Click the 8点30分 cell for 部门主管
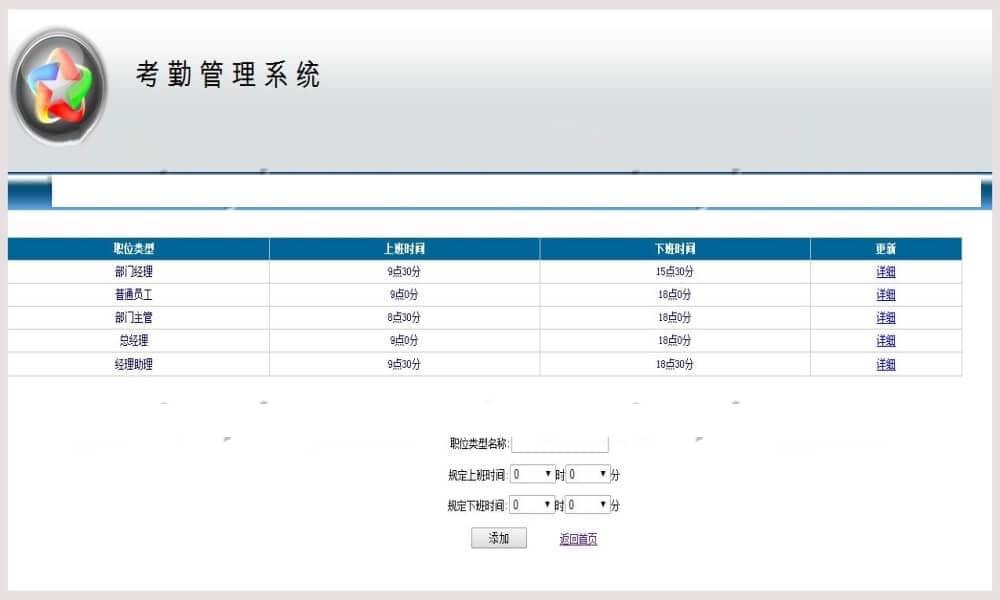This screenshot has height=600, width=1000. [x=404, y=318]
